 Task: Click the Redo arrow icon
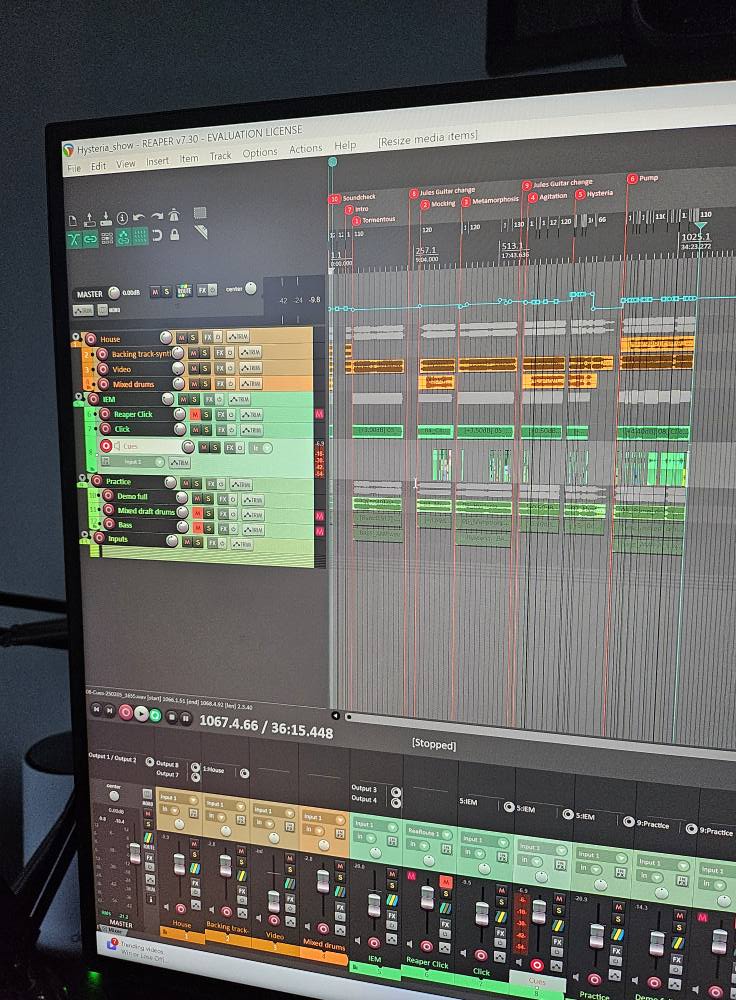click(x=157, y=216)
